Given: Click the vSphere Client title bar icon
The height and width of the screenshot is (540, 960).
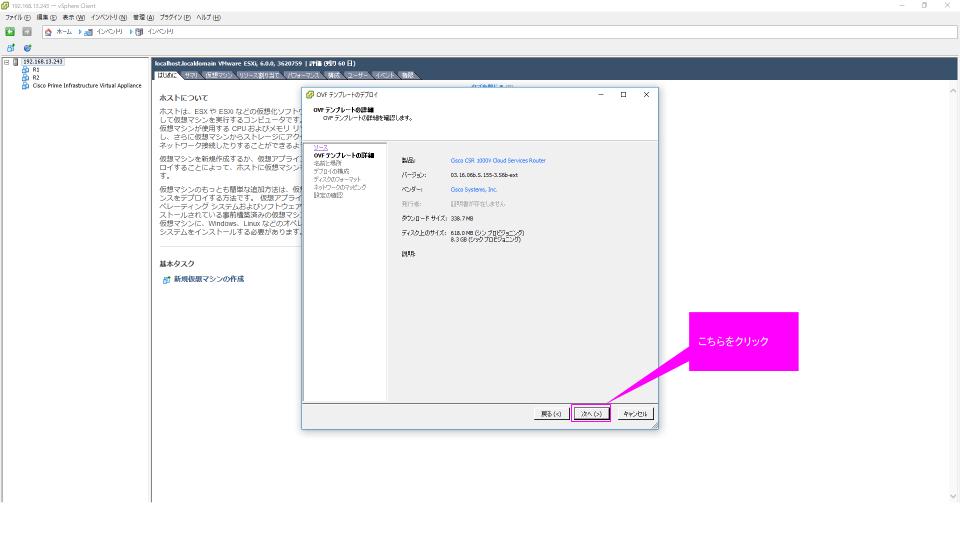Looking at the screenshot, I should point(6,6).
